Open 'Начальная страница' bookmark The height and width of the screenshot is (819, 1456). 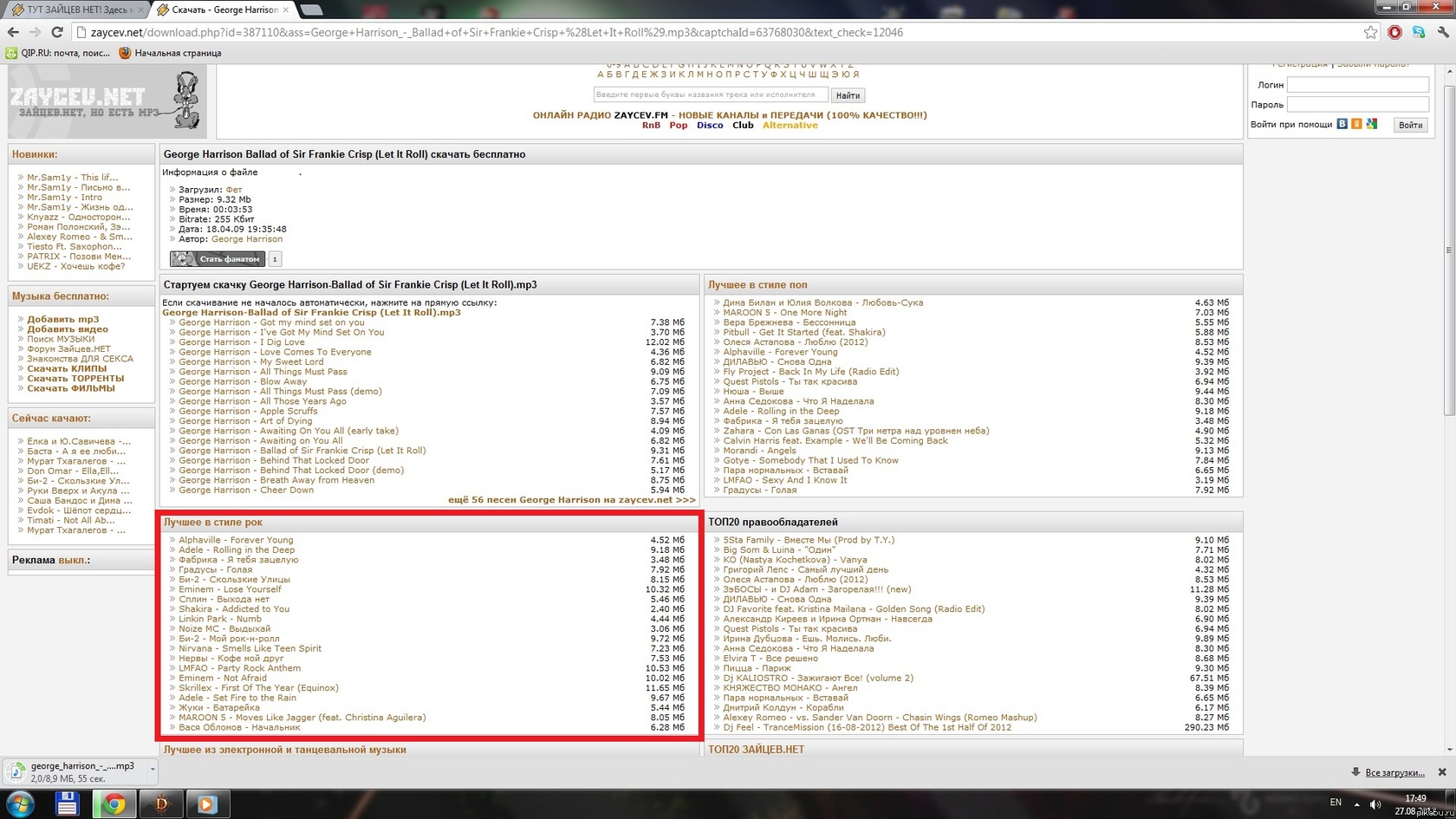click(170, 53)
